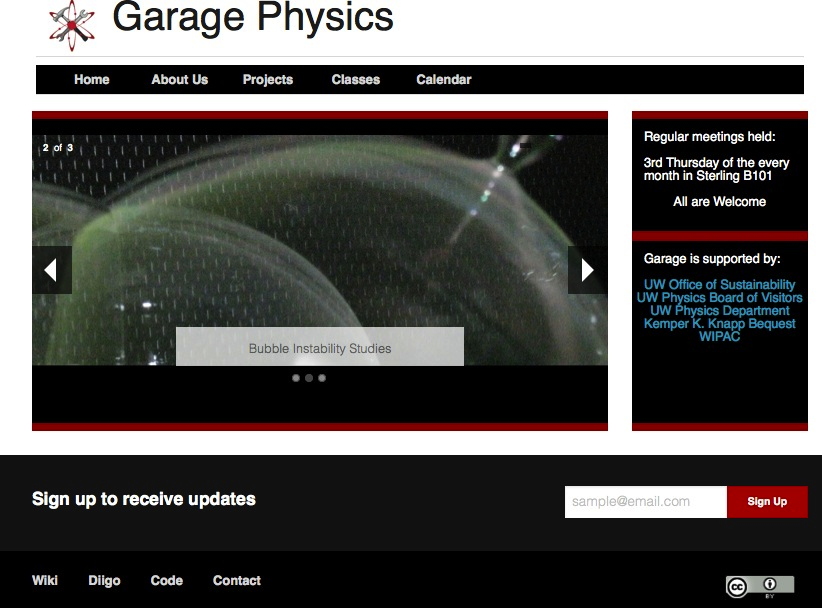The image size is (822, 608).
Task: Go to the Classes page
Action: (x=356, y=80)
